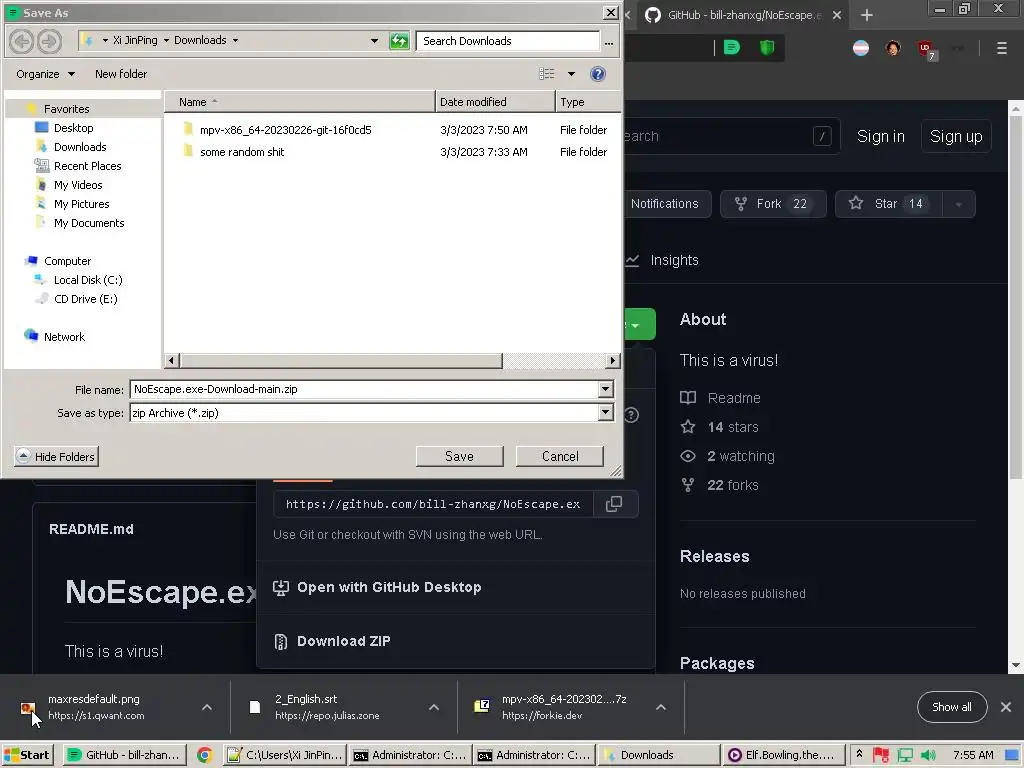Fork the NoEscape repository
Image resolution: width=1024 pixels, height=768 pixels.
click(x=773, y=204)
